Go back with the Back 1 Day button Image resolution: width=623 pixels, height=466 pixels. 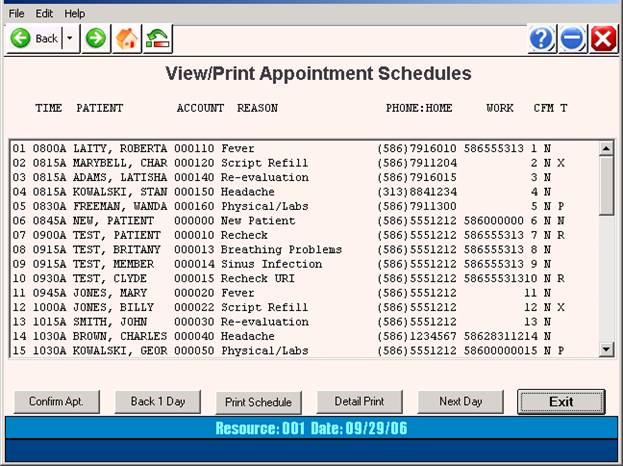click(x=158, y=402)
